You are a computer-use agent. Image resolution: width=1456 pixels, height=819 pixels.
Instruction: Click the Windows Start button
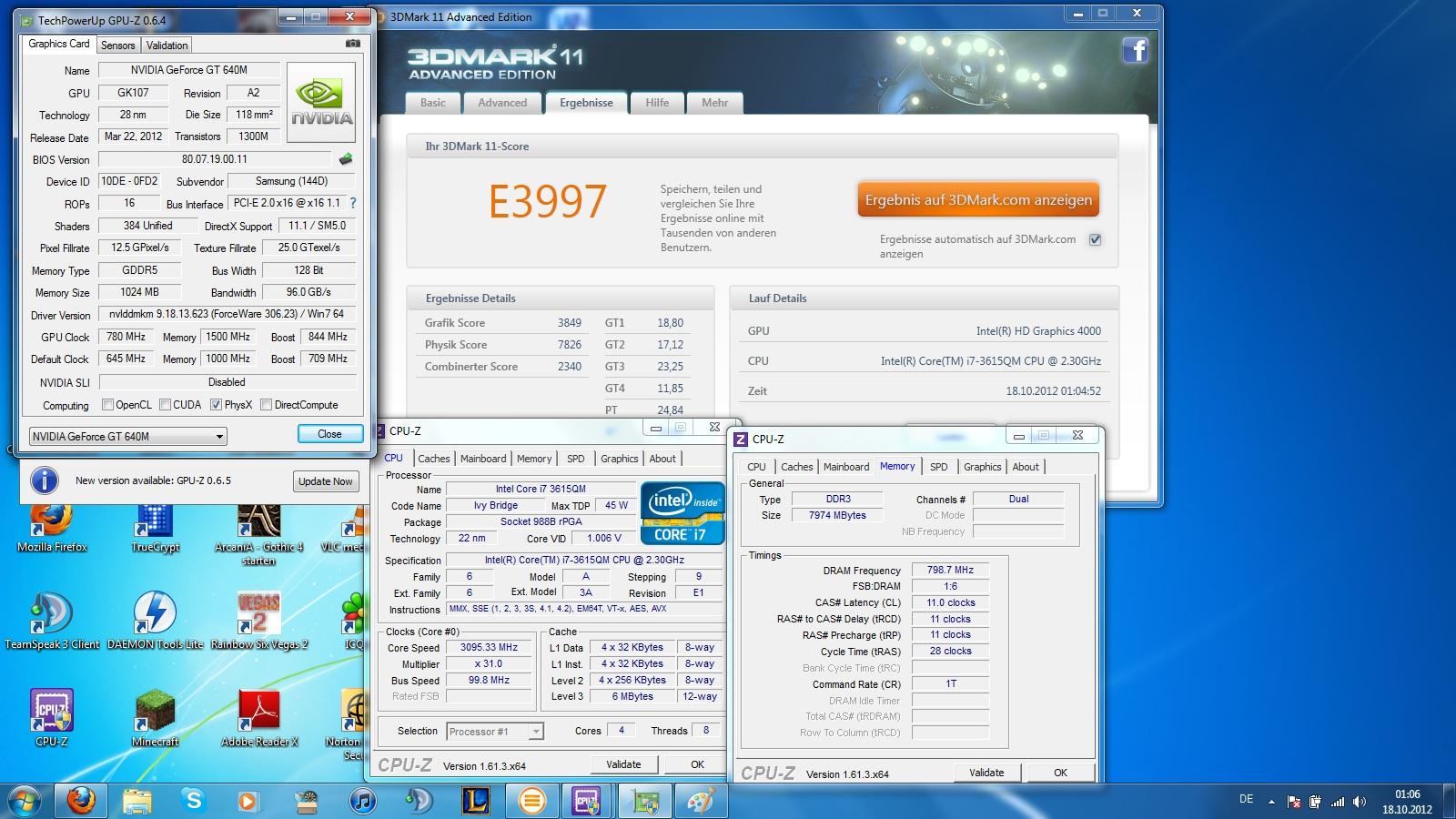(x=25, y=801)
